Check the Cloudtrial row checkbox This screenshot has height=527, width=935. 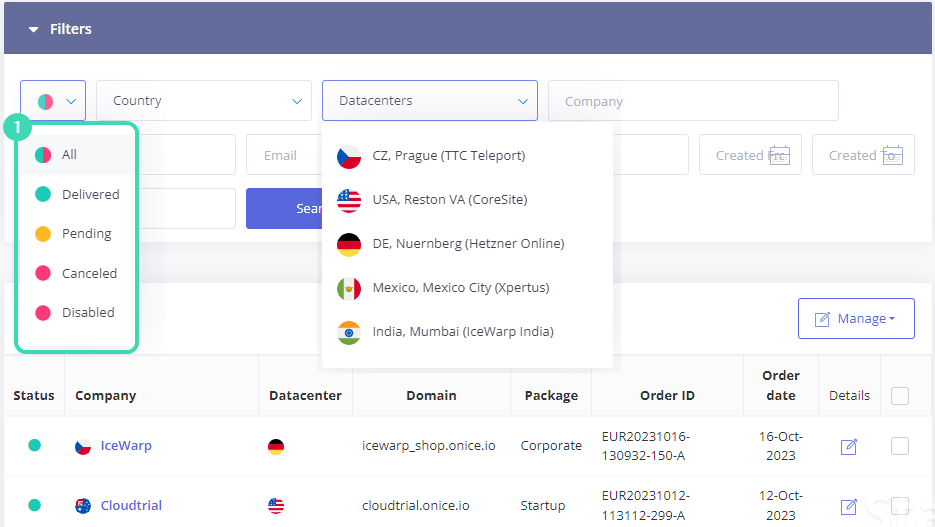pyautogui.click(x=900, y=506)
